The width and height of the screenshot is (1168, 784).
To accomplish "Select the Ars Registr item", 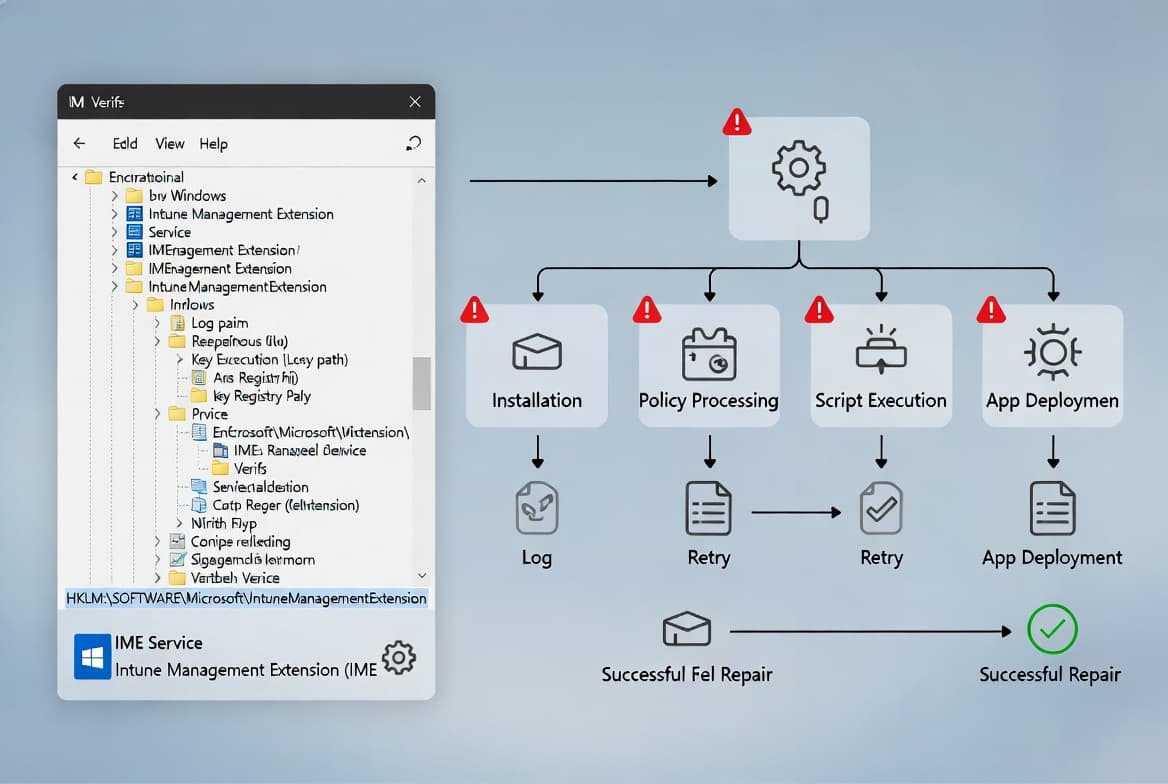I will pyautogui.click(x=245, y=378).
